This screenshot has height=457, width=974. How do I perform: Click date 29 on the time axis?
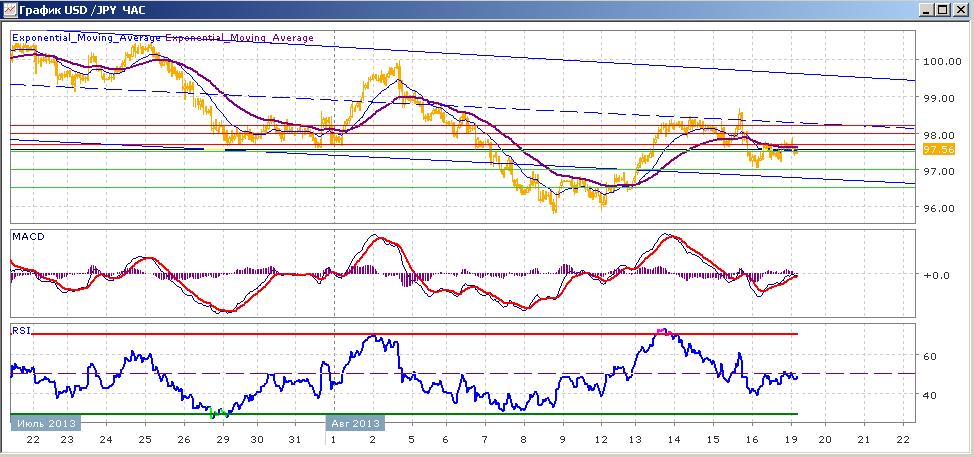point(222,439)
